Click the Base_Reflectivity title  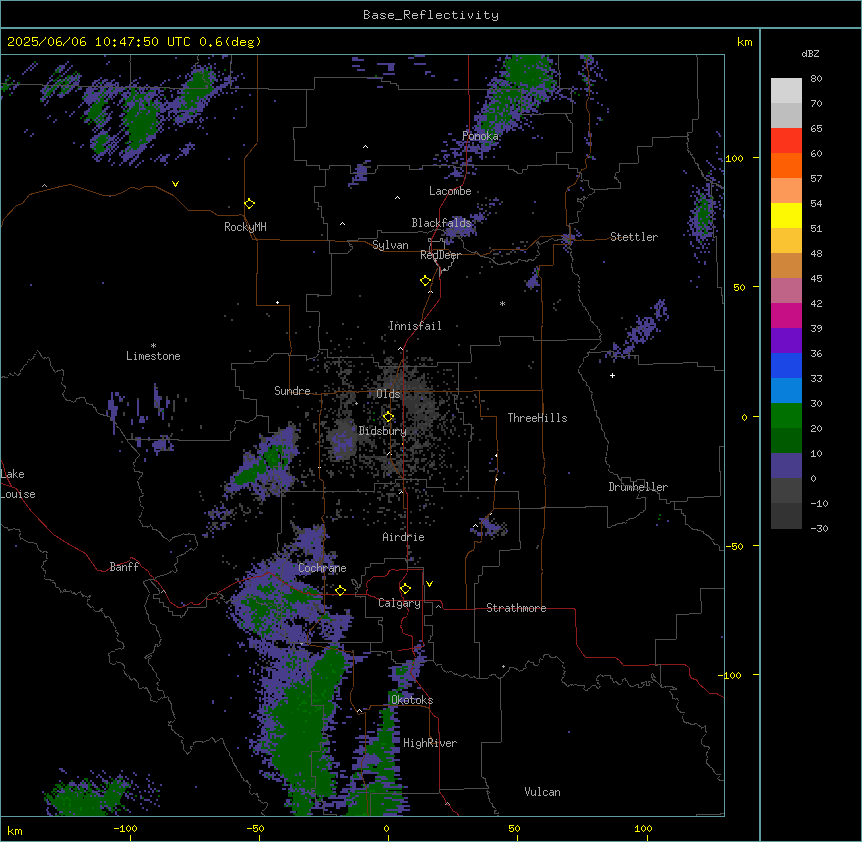point(431,15)
